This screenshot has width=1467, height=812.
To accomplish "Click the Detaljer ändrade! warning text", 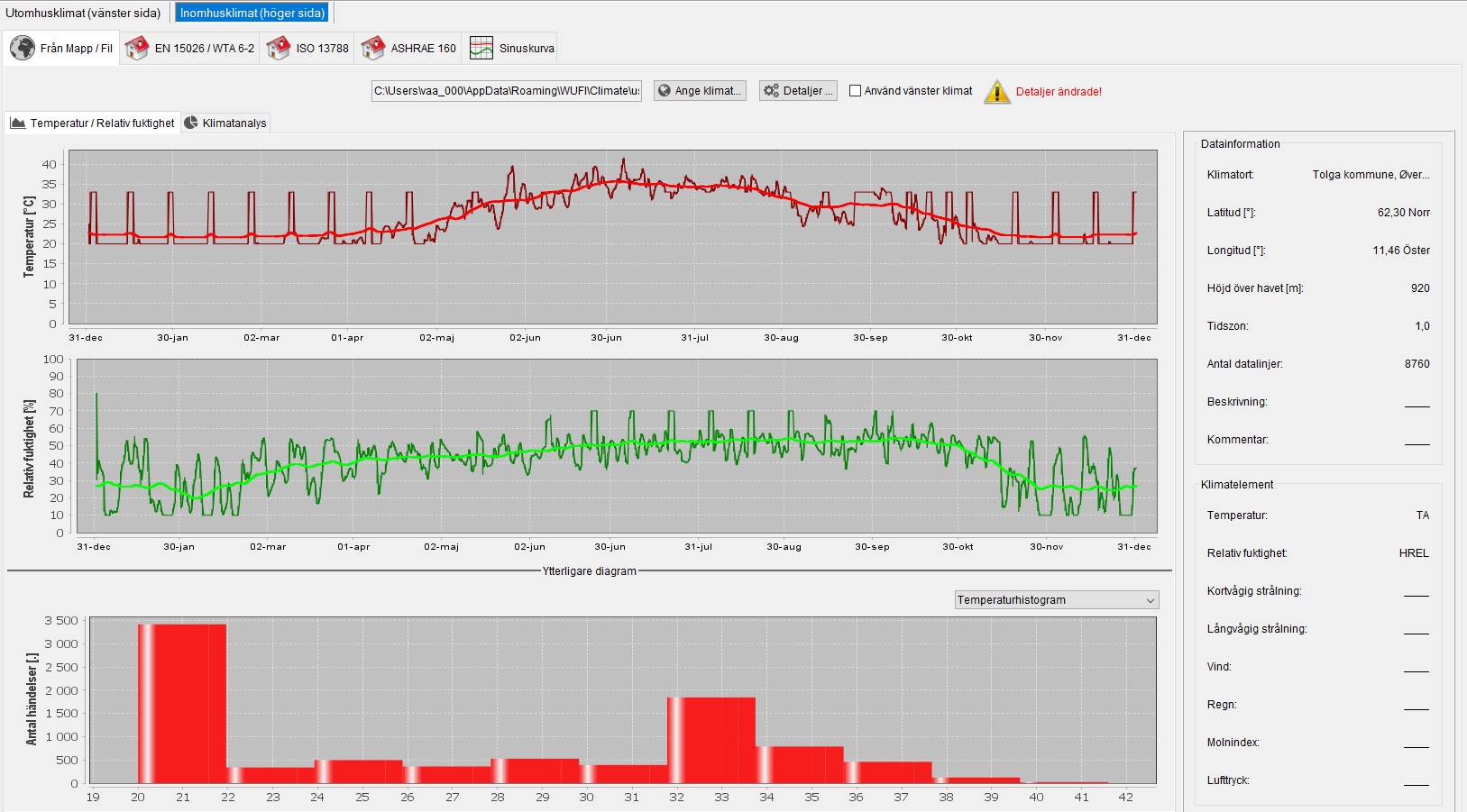I will (1059, 92).
